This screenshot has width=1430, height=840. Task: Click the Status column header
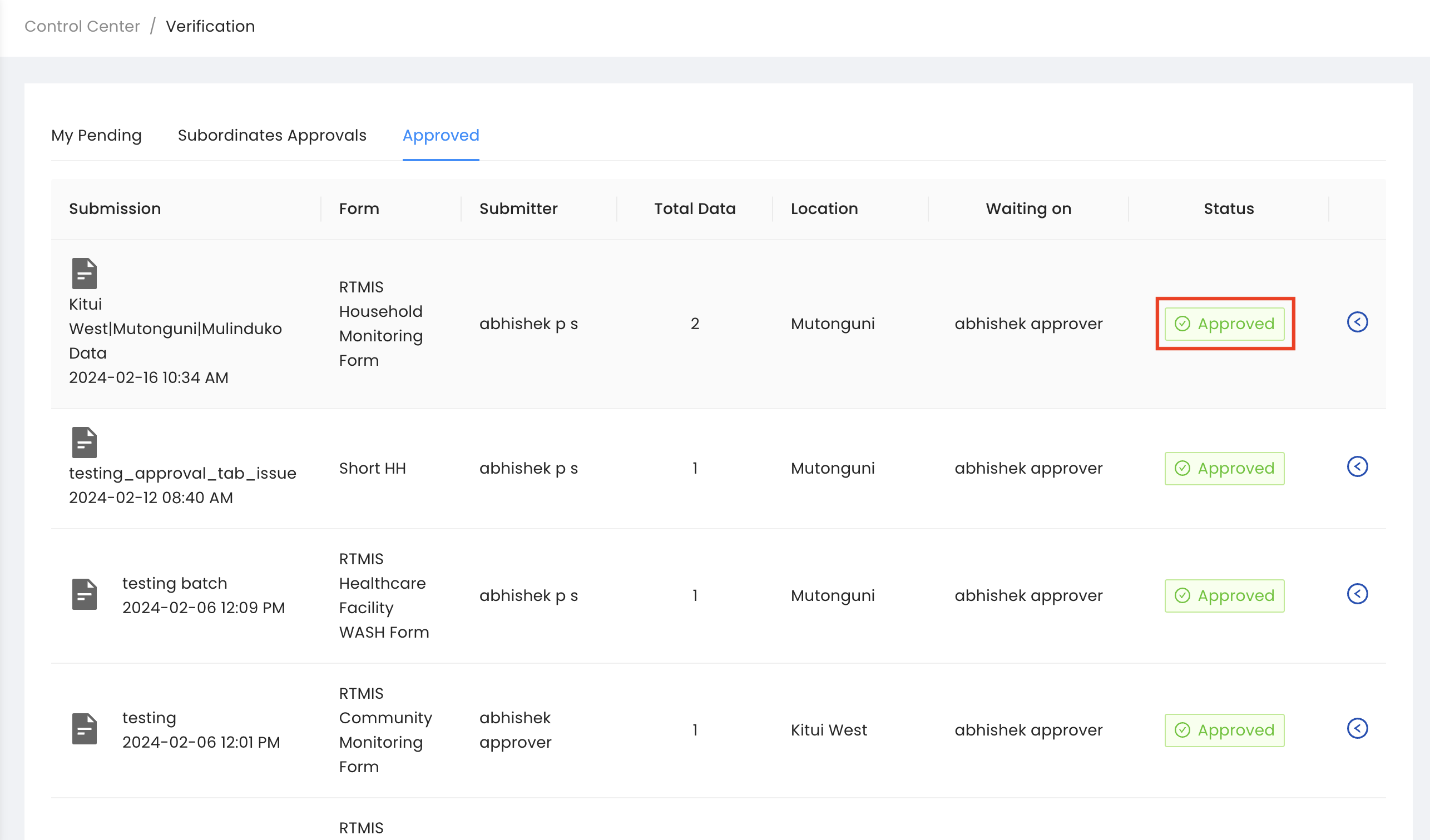point(1228,208)
